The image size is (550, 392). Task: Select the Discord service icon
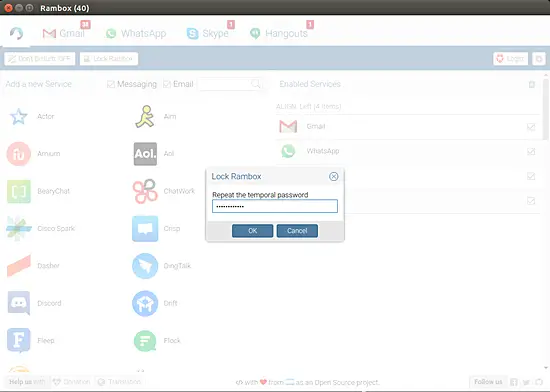click(x=19, y=303)
